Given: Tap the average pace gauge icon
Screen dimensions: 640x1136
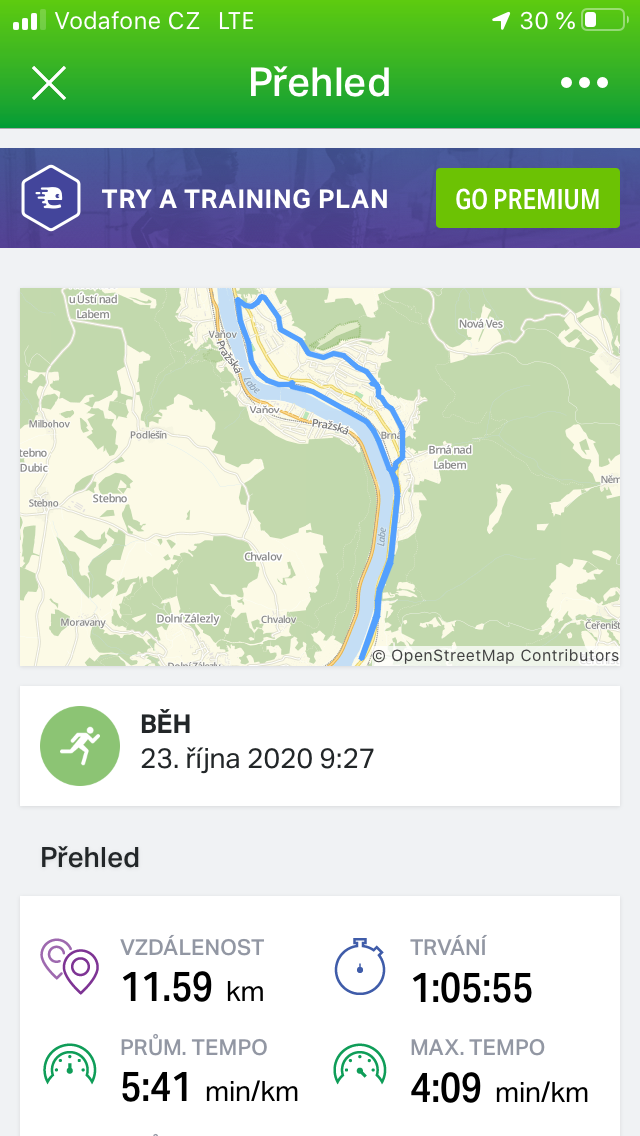Looking at the screenshot, I should [70, 1064].
